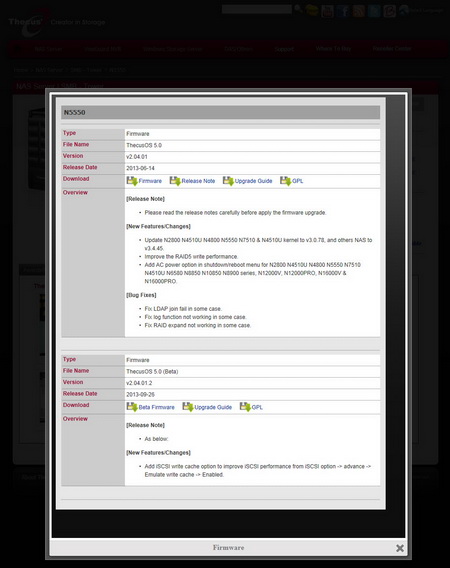This screenshot has height=568, width=450.
Task: Open the YouTube icon in the header
Action: pos(327,11)
